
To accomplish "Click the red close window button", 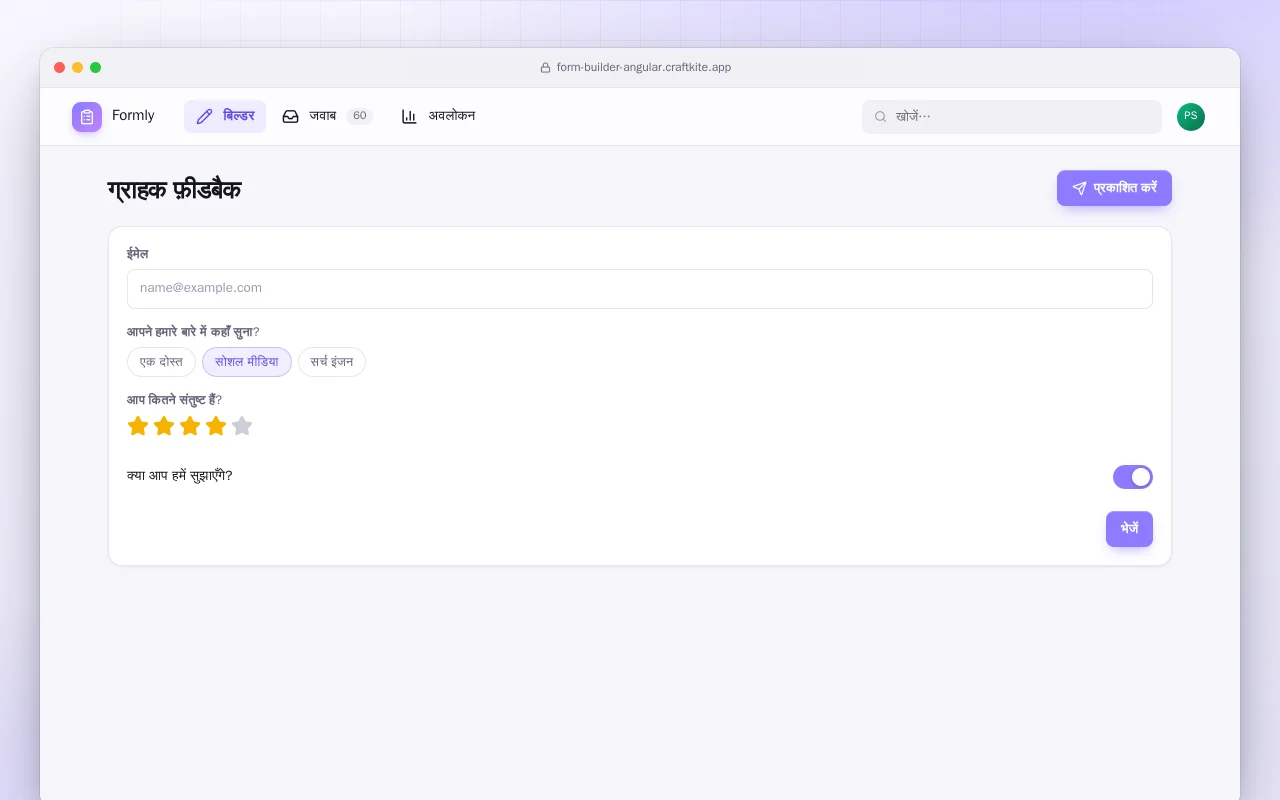I will [60, 68].
